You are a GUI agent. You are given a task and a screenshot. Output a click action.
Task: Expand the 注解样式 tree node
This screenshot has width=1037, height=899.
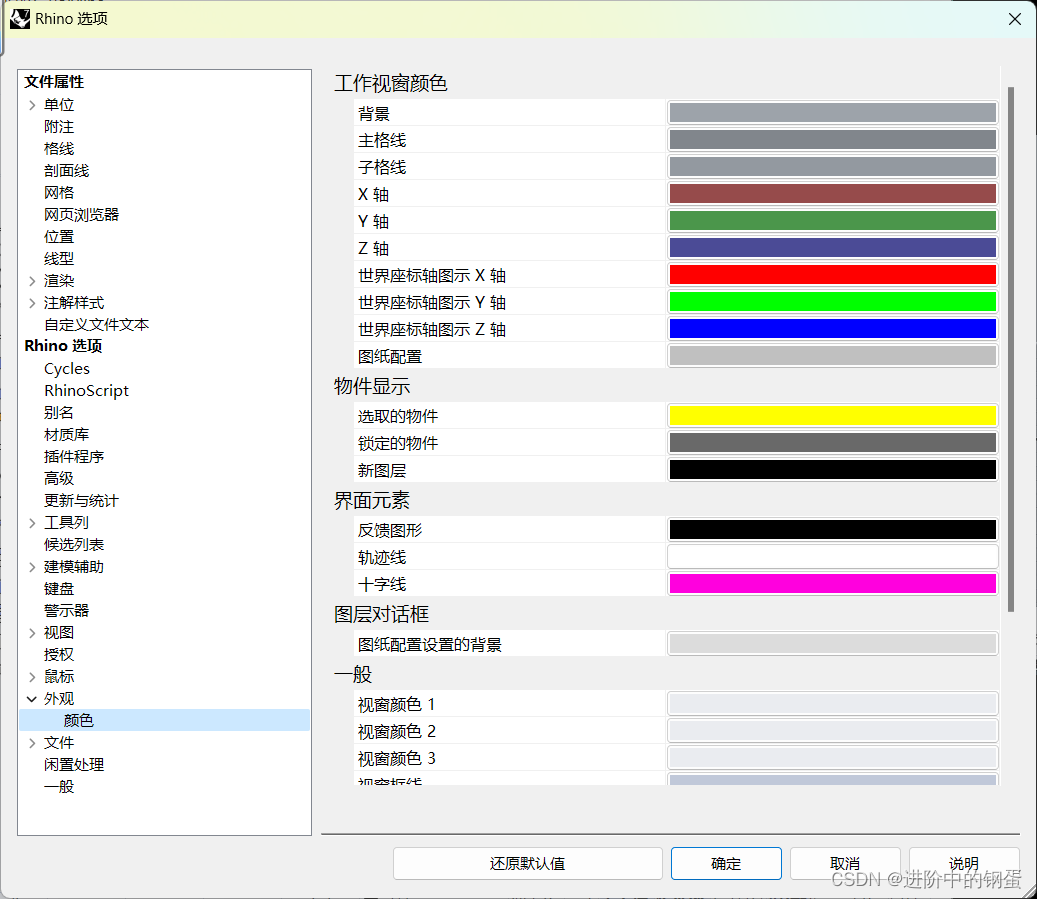click(32, 303)
